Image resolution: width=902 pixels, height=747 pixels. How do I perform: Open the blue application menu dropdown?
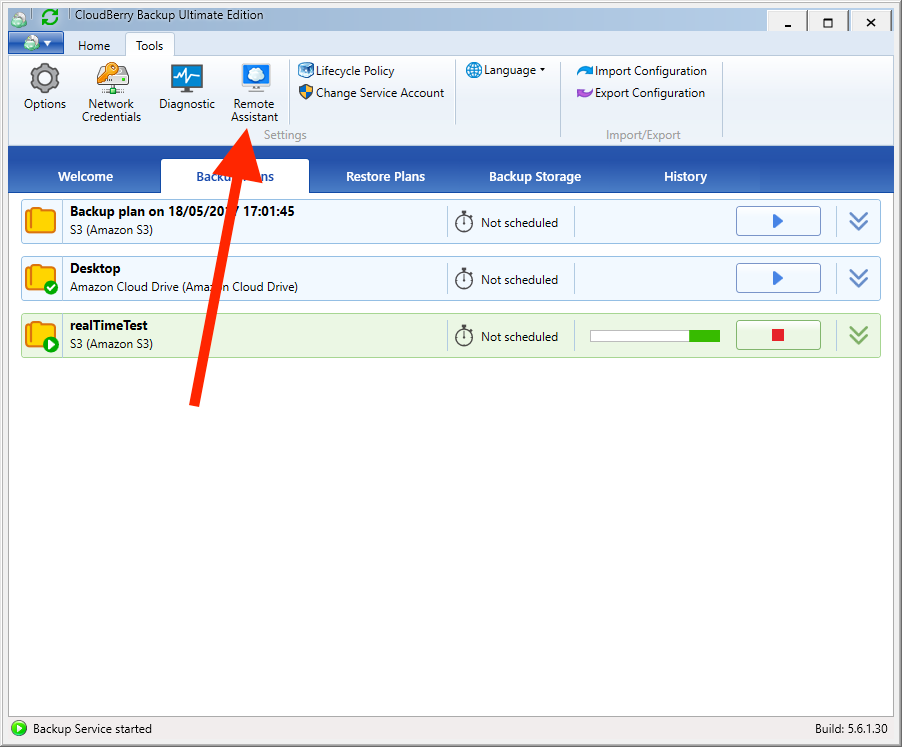point(36,43)
